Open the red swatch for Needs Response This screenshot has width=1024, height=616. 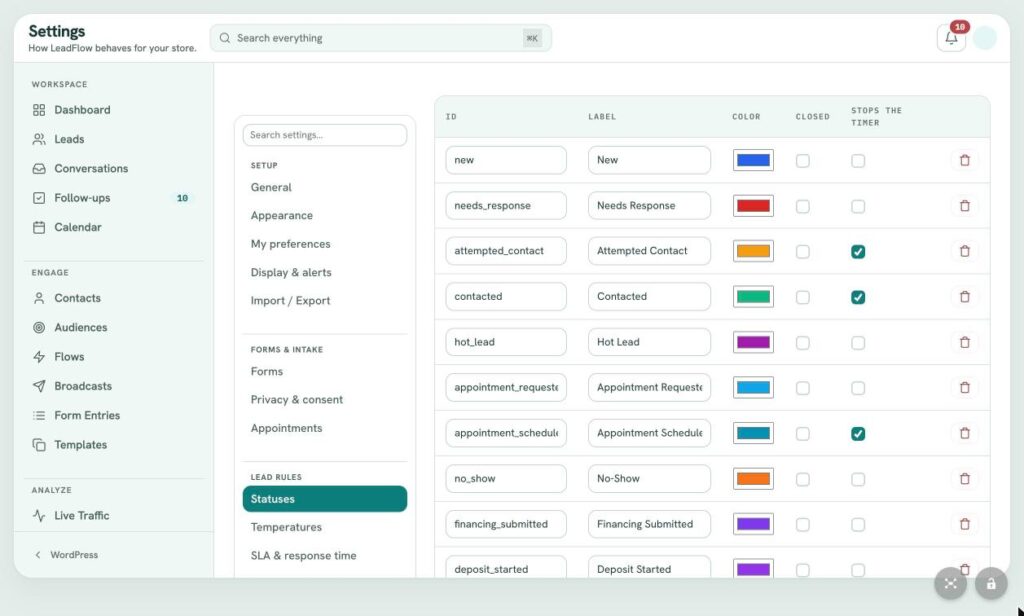[753, 206]
